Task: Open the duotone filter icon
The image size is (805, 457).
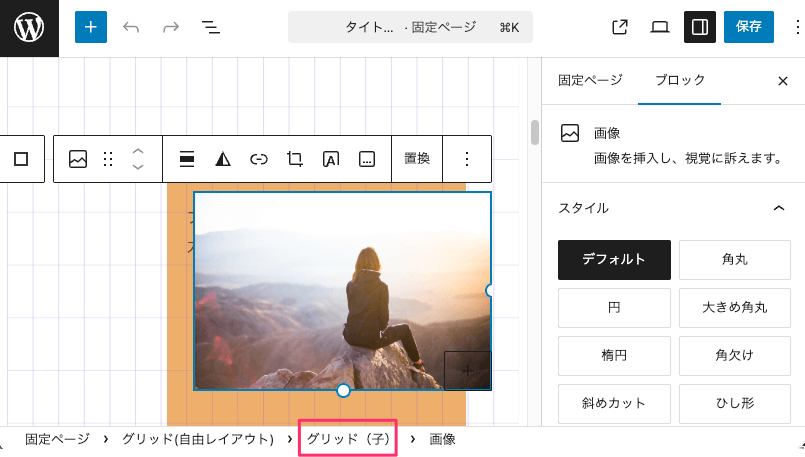Action: click(223, 159)
